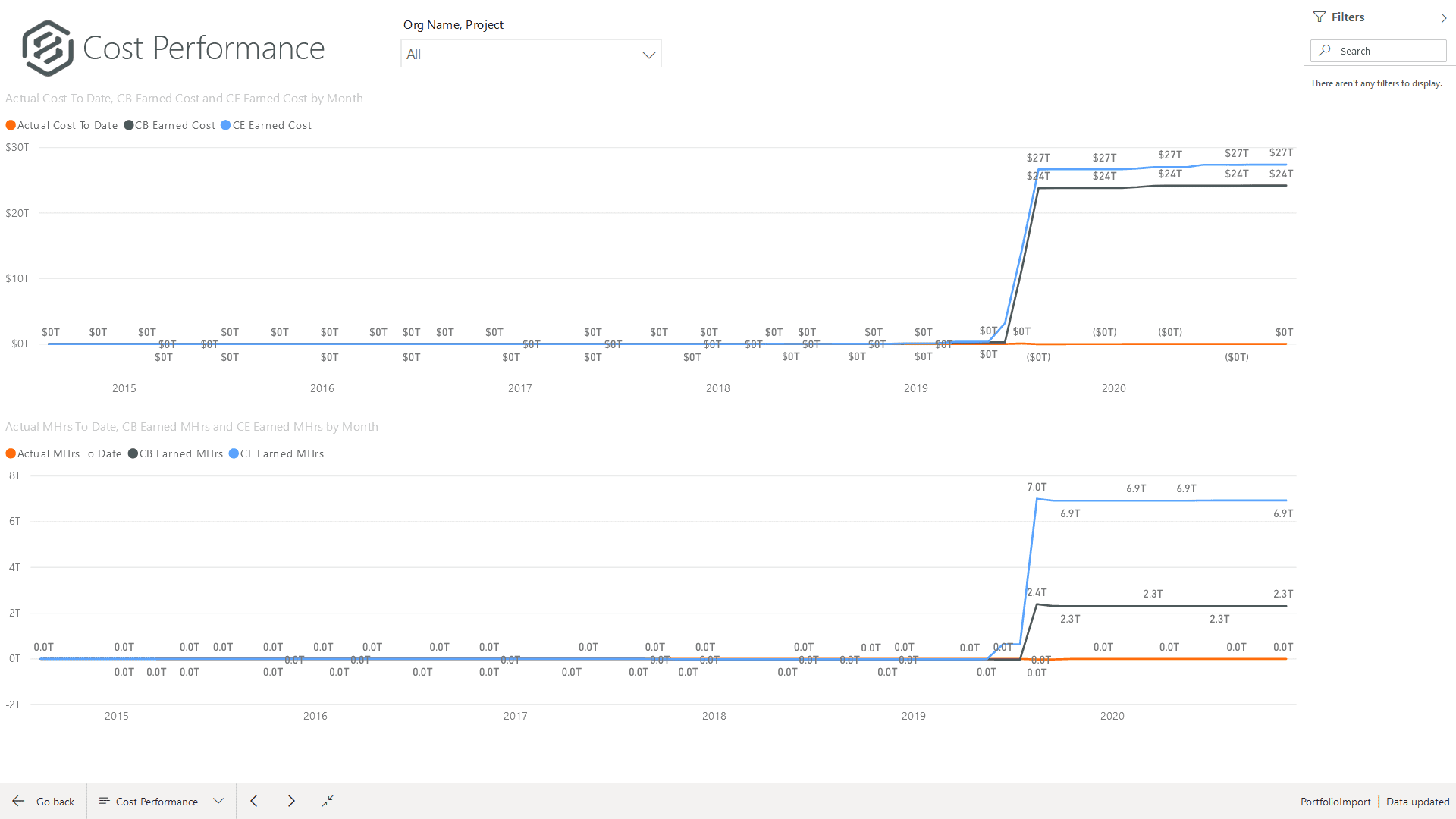Screen dimensions: 1456x819
Task: Expand the page navigator chevron
Action: pyautogui.click(x=218, y=801)
